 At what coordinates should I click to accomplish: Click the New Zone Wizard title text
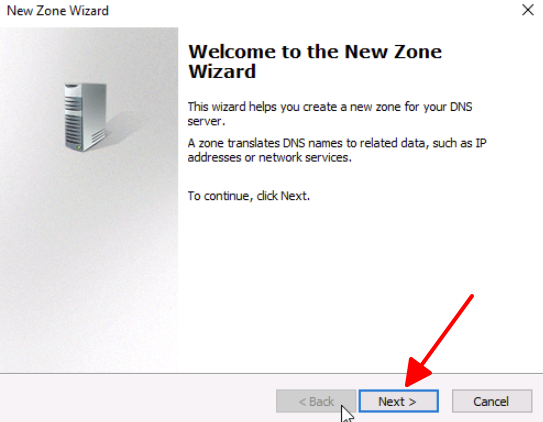(x=58, y=11)
